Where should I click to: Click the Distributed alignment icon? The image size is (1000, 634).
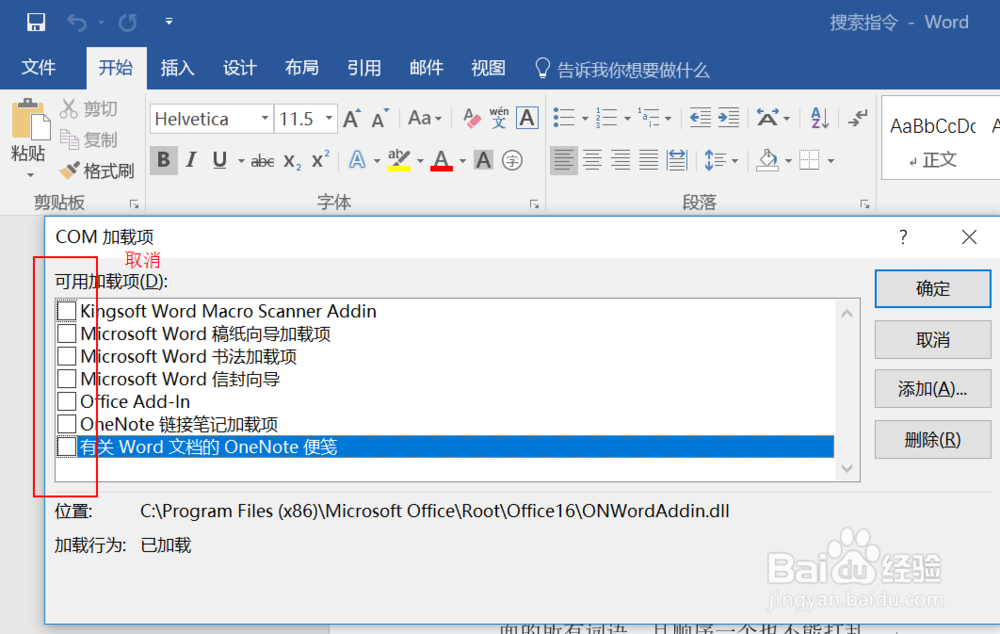pyautogui.click(x=677, y=160)
